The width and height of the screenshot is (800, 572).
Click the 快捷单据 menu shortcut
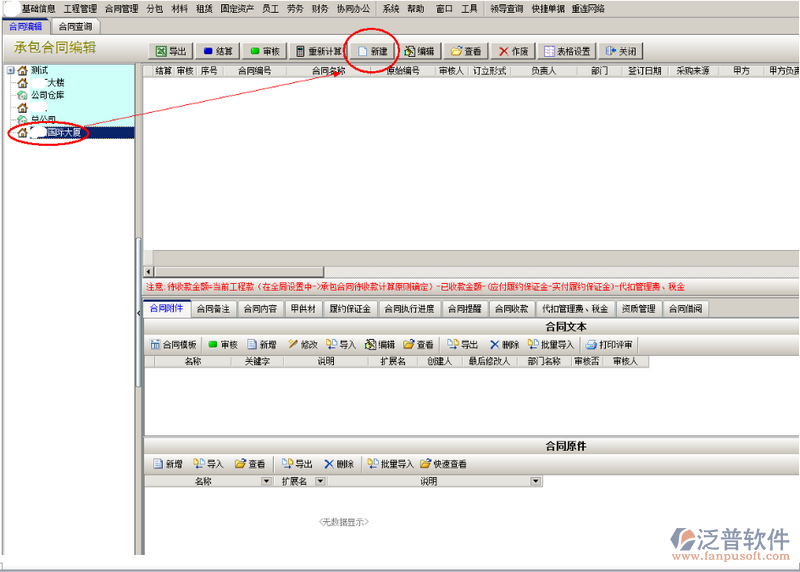tap(548, 9)
